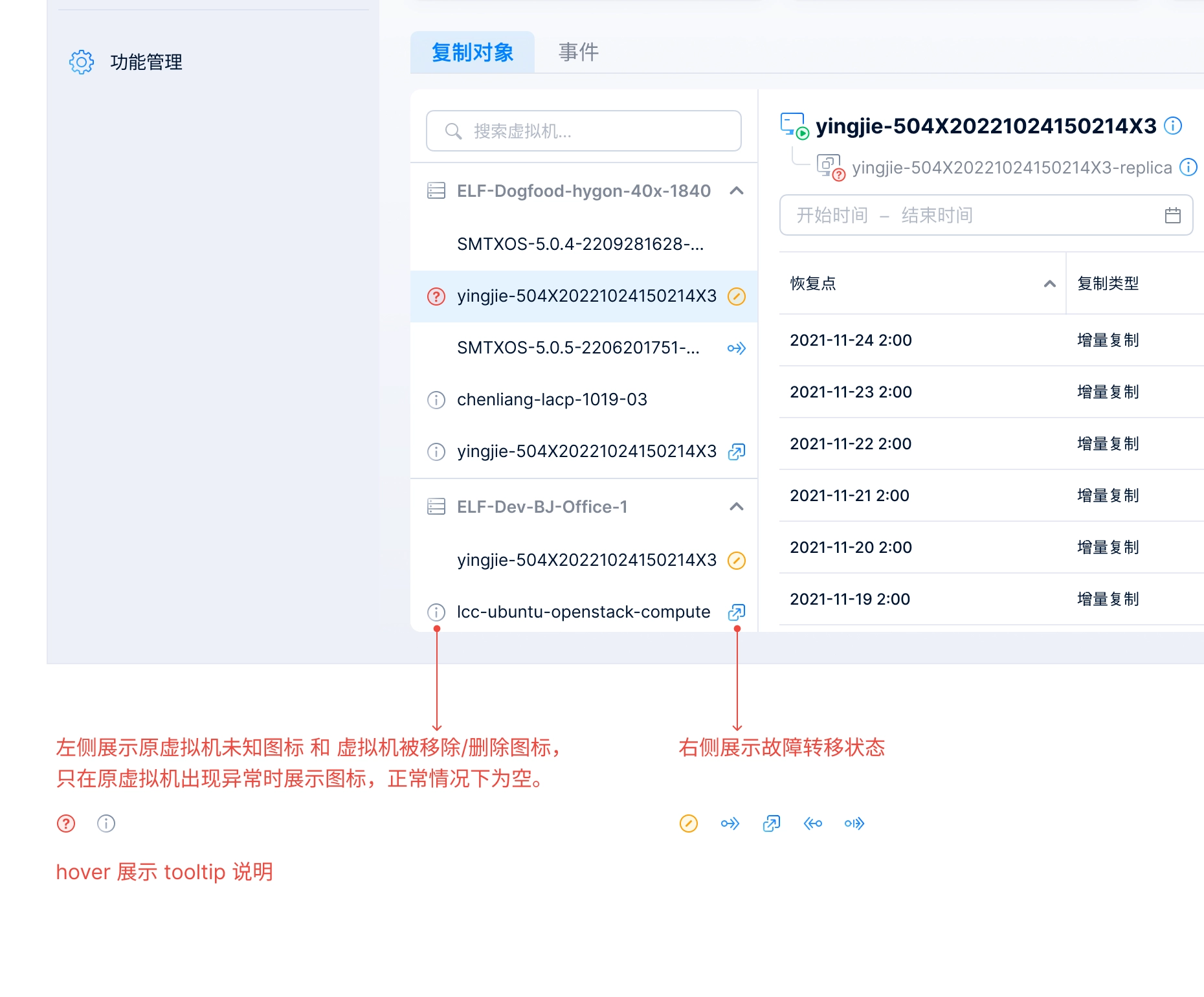
Task: Click info icon next to VM title heading
Action: click(1172, 126)
